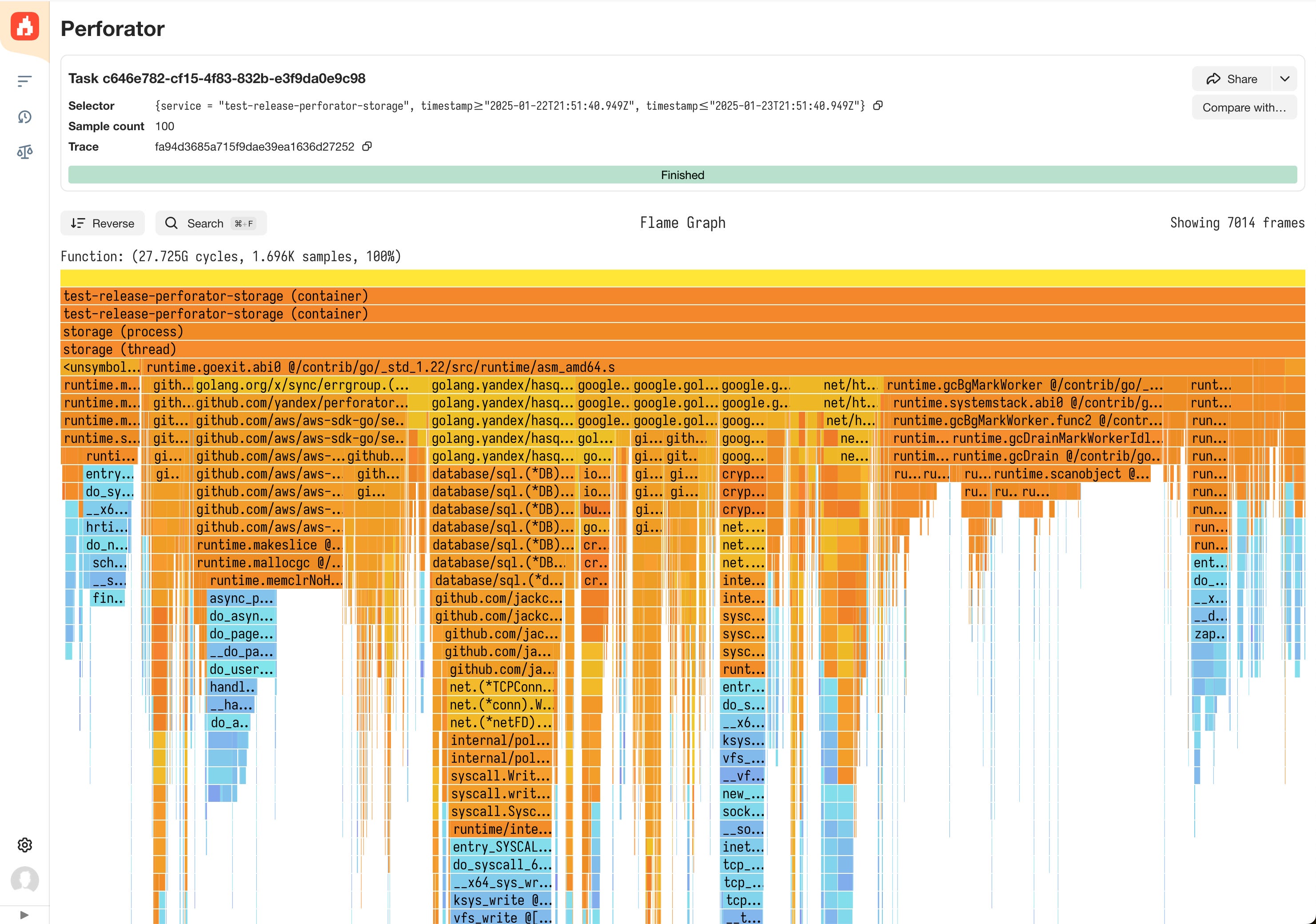The width and height of the screenshot is (1316, 924).
Task: Select net.(*conn).W... frame
Action: point(501,705)
